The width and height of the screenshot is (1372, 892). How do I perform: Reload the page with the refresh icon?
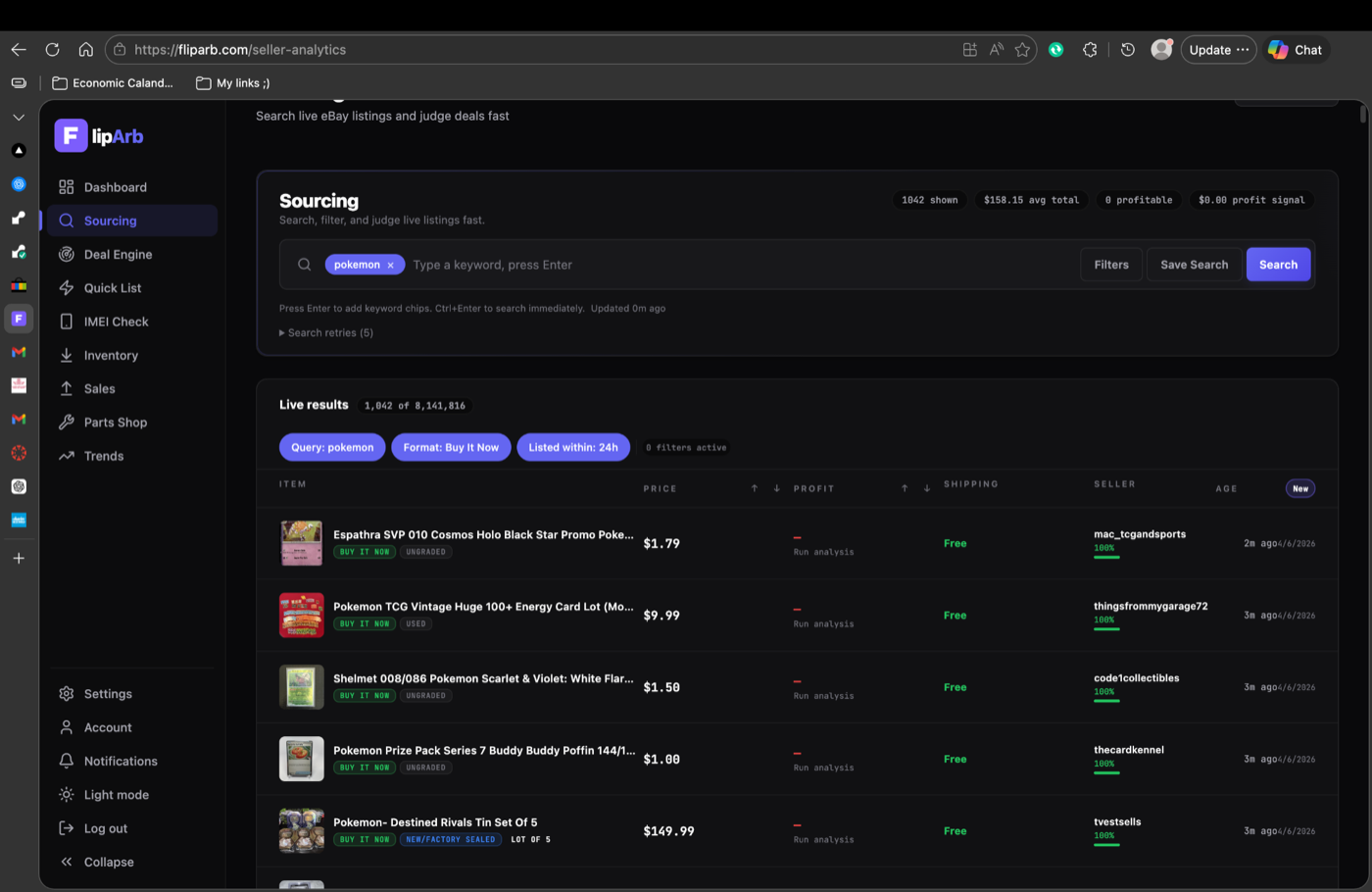[x=53, y=50]
